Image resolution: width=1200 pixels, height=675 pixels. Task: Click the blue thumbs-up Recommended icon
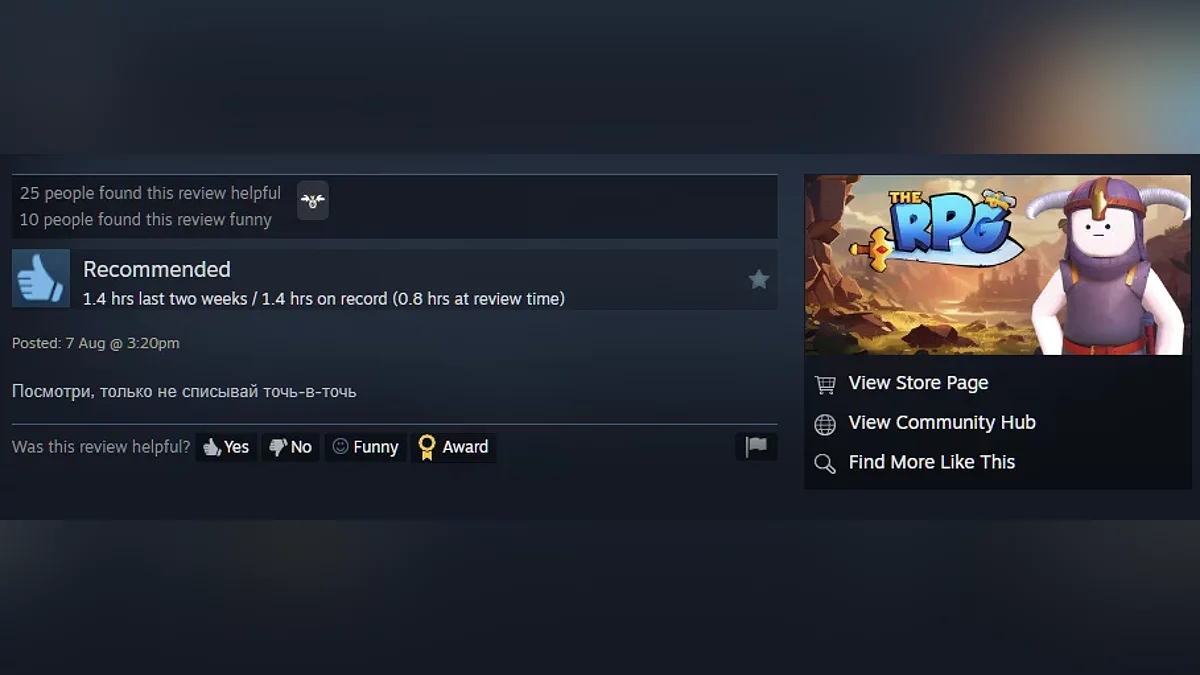(41, 278)
